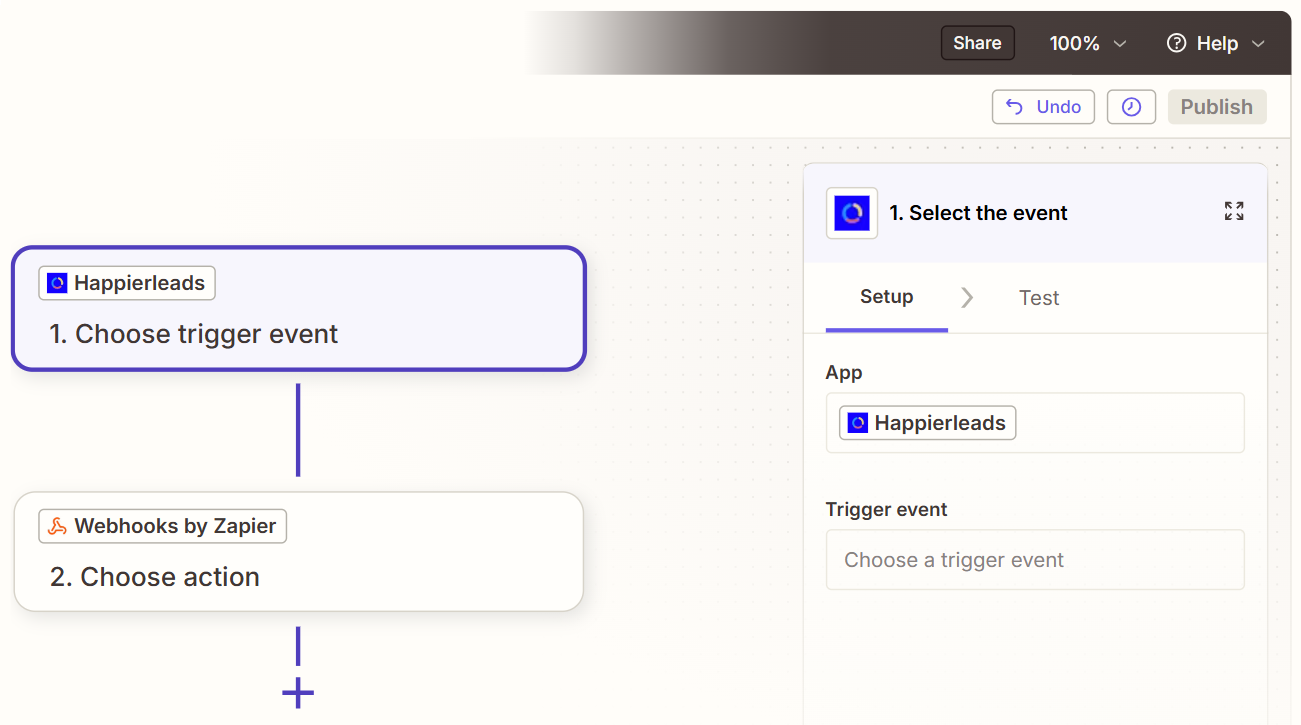Click the '1. Select the event' panel heading
This screenshot has width=1301, height=725.
point(979,213)
